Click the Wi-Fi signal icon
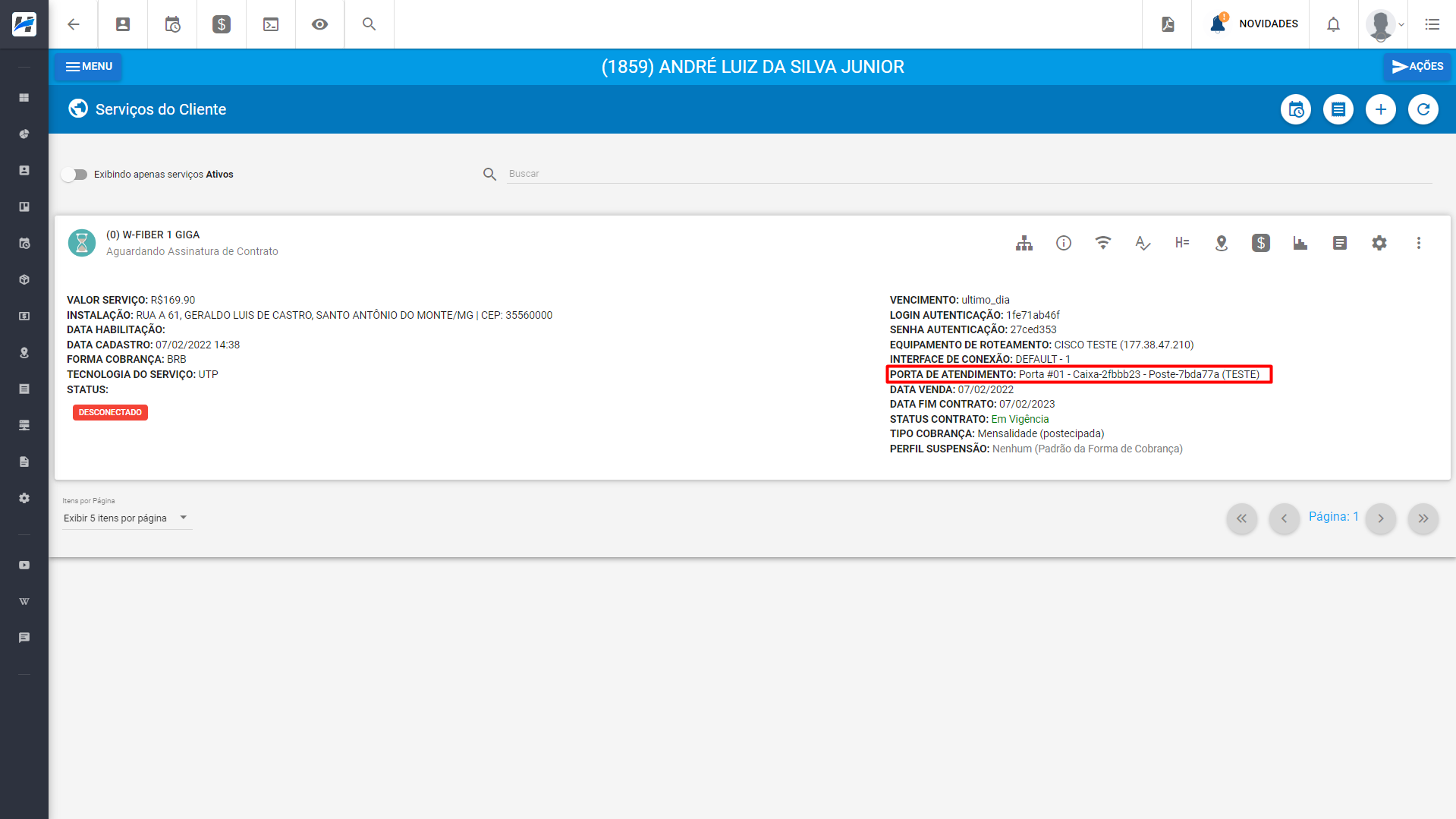 1103,243
